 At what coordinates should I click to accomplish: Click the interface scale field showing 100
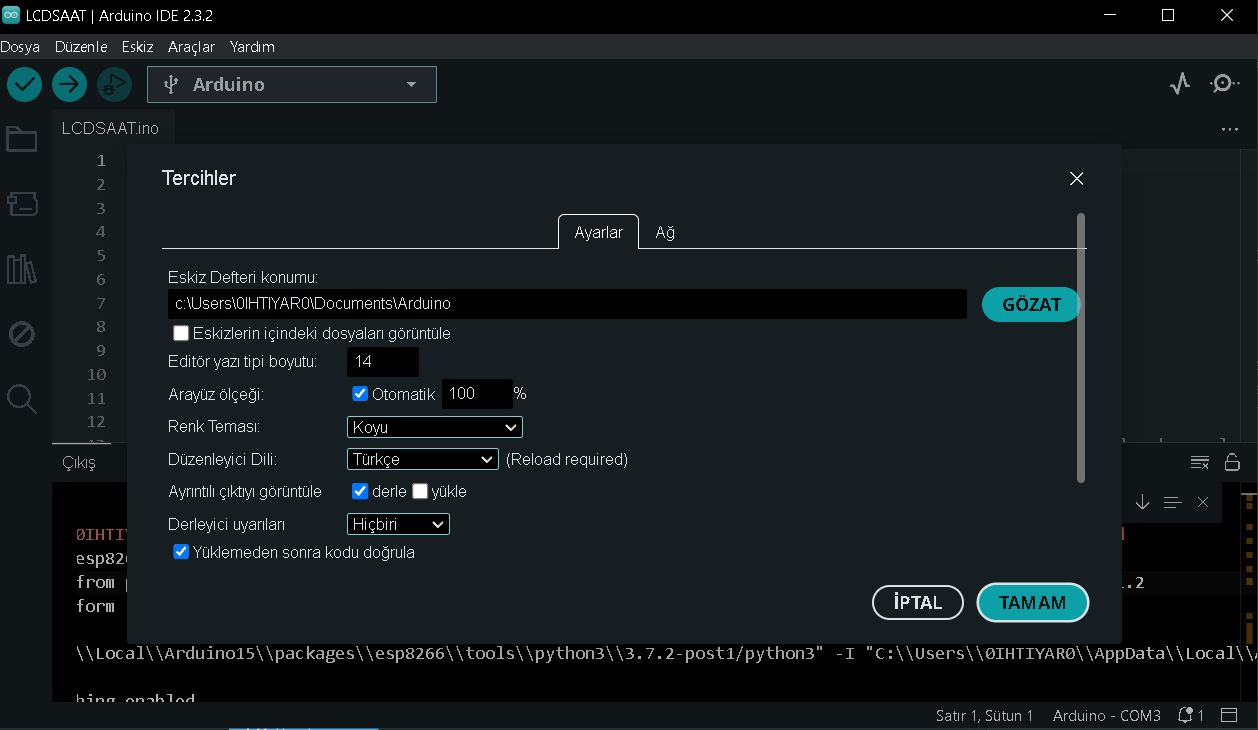tap(477, 394)
